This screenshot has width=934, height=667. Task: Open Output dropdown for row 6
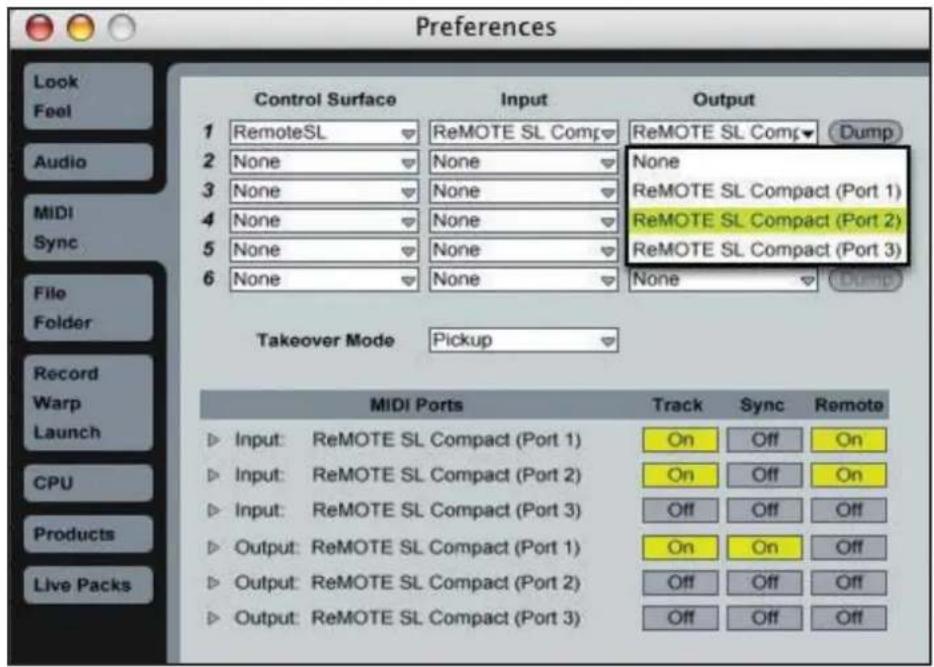point(724,279)
